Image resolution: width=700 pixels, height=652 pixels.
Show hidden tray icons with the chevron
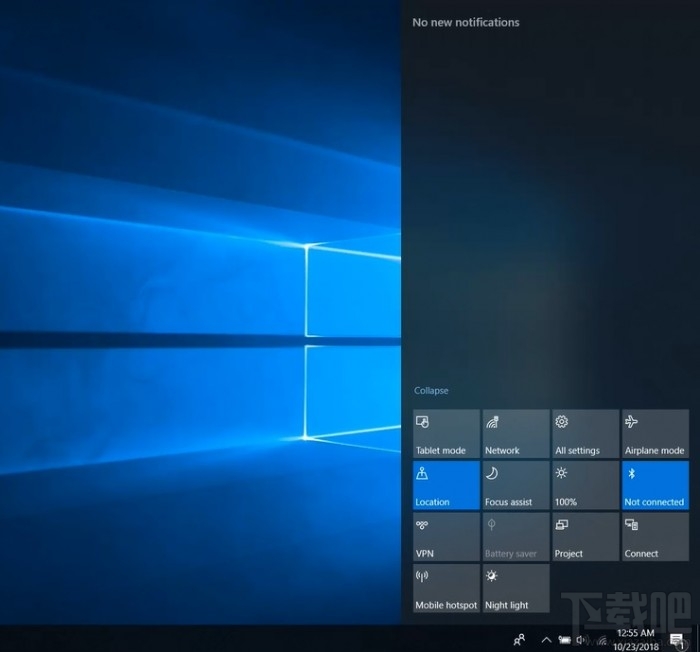click(546, 640)
